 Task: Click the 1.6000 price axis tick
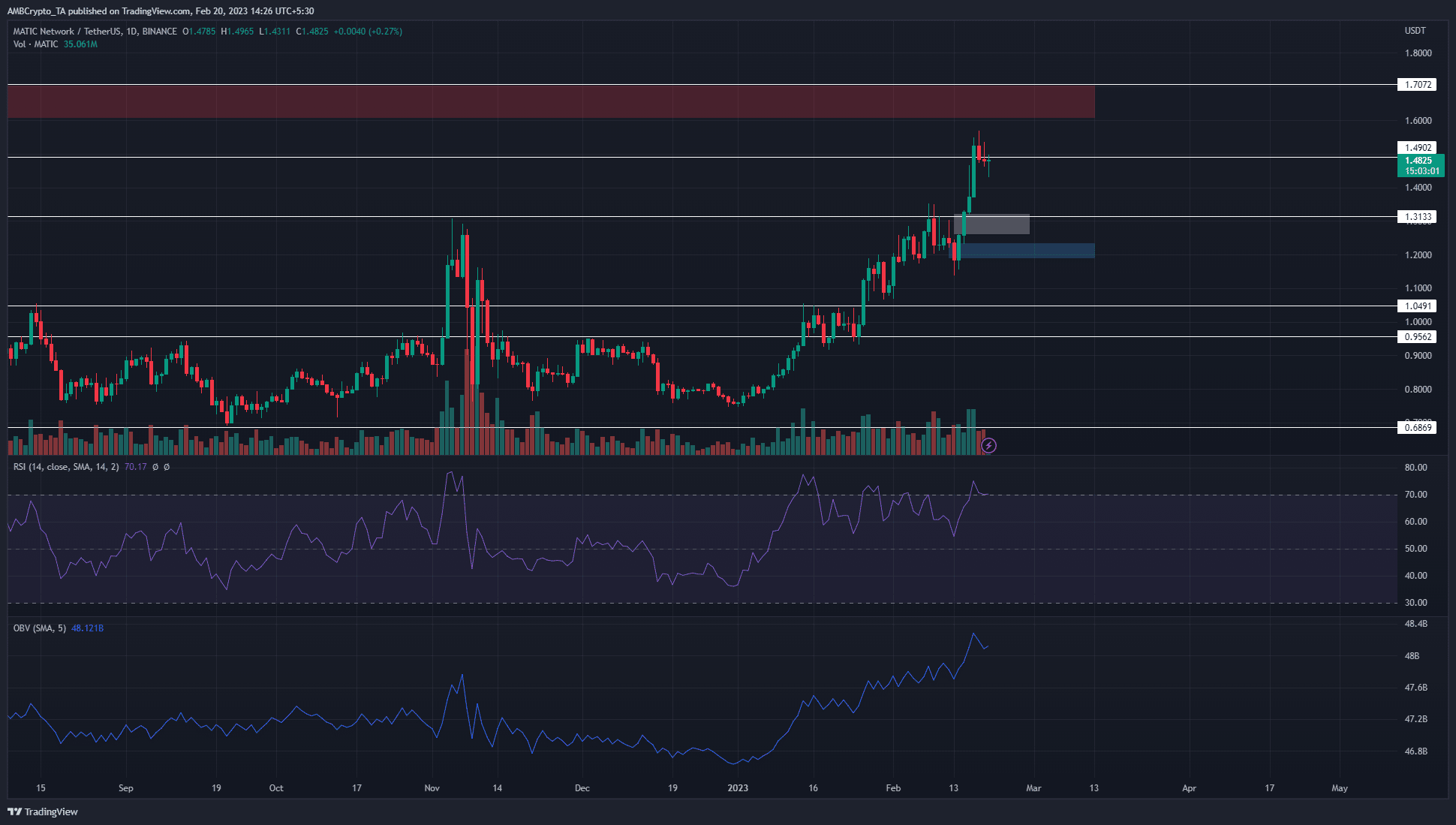(1418, 121)
